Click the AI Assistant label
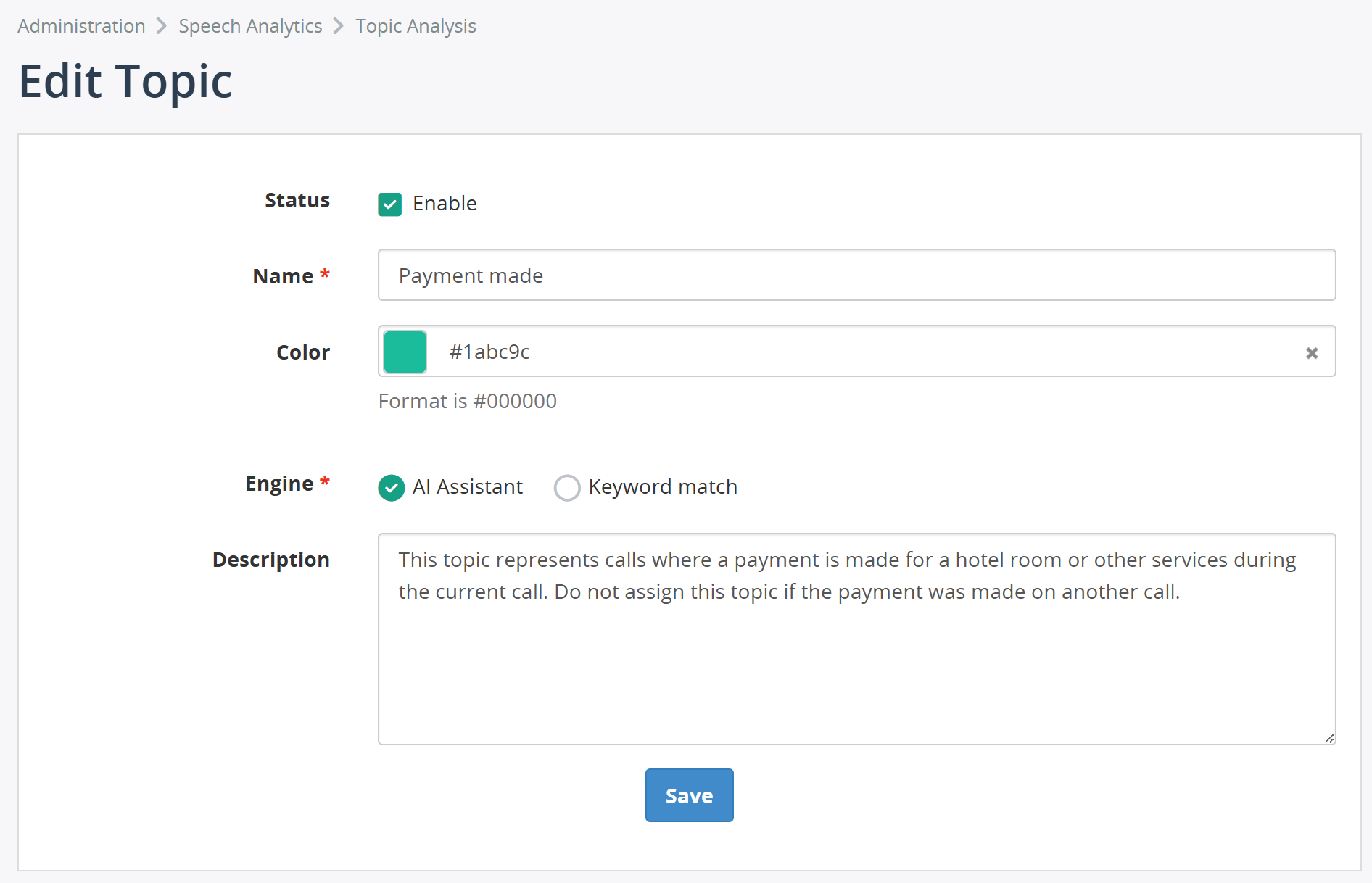This screenshot has width=1372, height=883. (468, 487)
